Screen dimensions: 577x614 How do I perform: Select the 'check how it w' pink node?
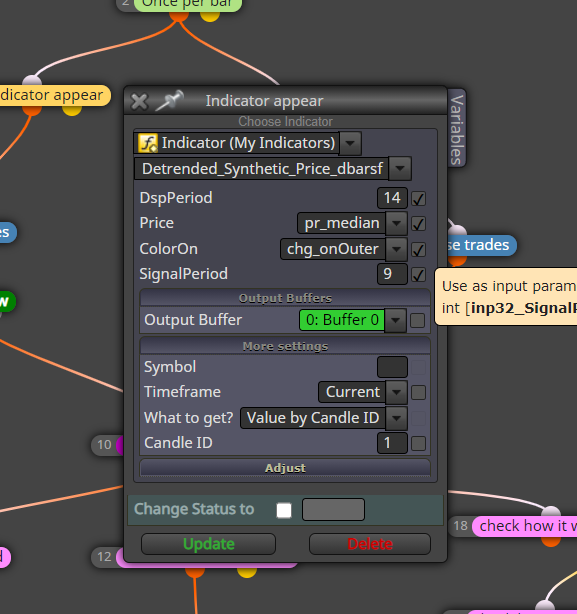525,526
